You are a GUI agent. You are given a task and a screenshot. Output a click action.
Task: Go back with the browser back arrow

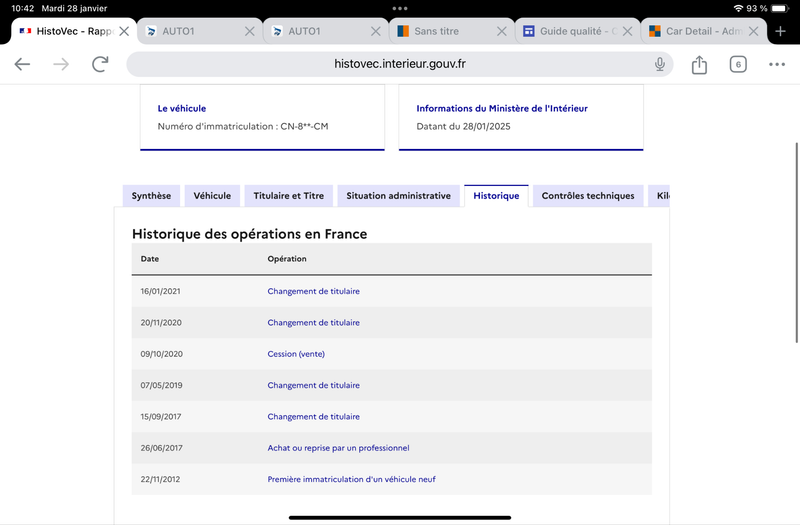click(x=22, y=64)
